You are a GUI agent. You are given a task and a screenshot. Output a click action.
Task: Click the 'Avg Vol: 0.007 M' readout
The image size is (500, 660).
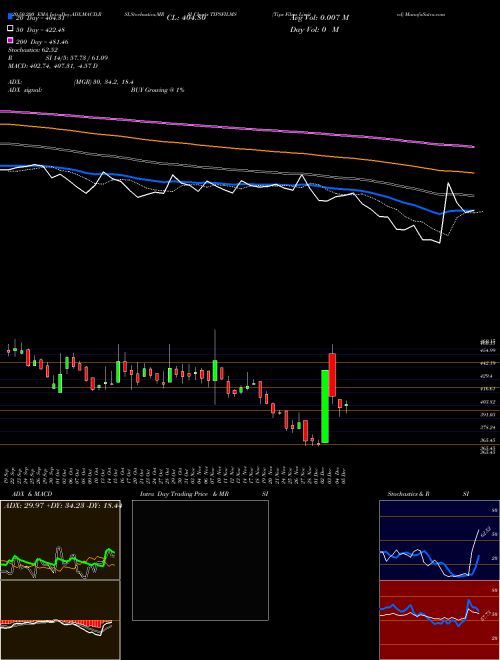pos(320,18)
